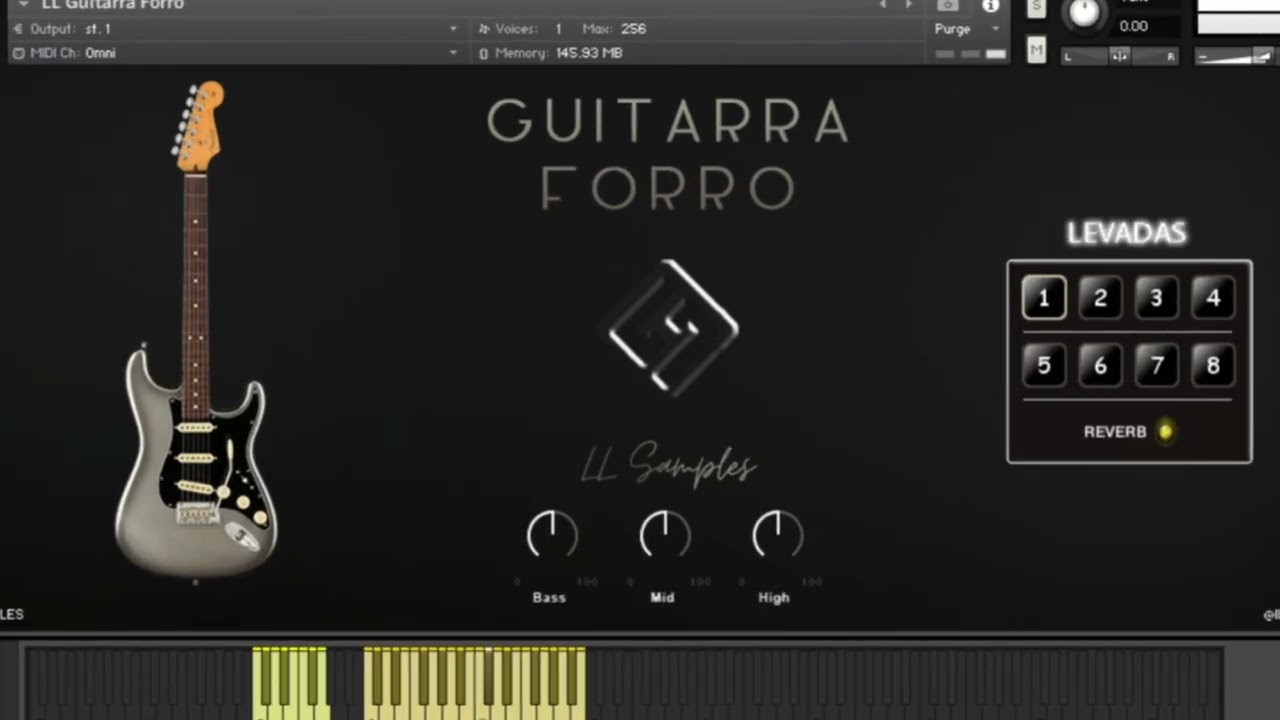Select levada pattern 8
This screenshot has height=720, width=1280.
click(1212, 366)
